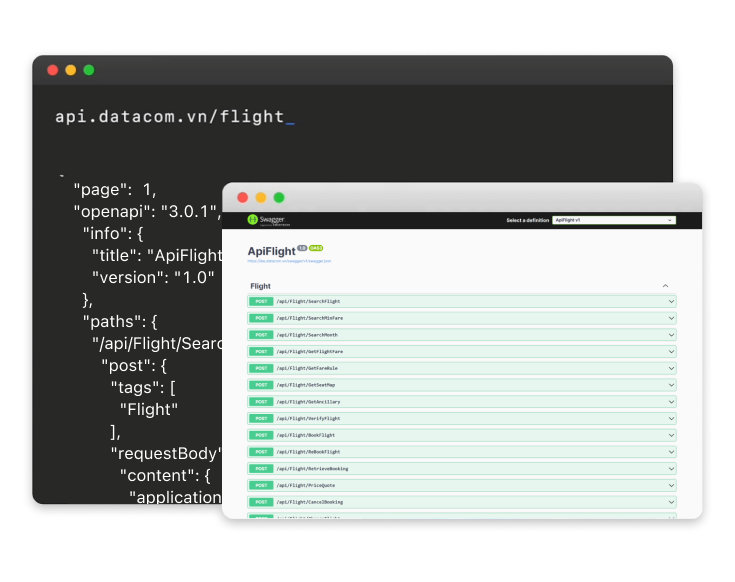
Task: Click the "info": { line in the terminal
Action: click(113, 233)
